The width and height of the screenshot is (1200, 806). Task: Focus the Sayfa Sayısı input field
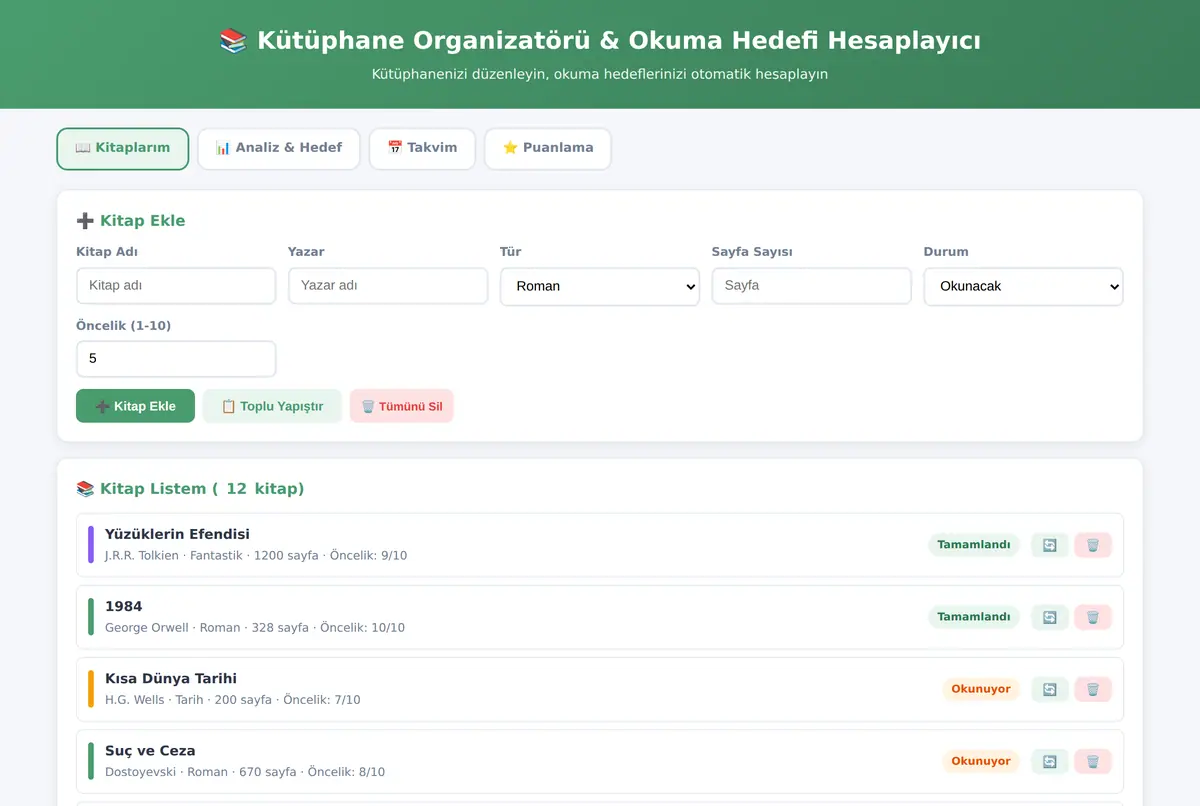812,286
